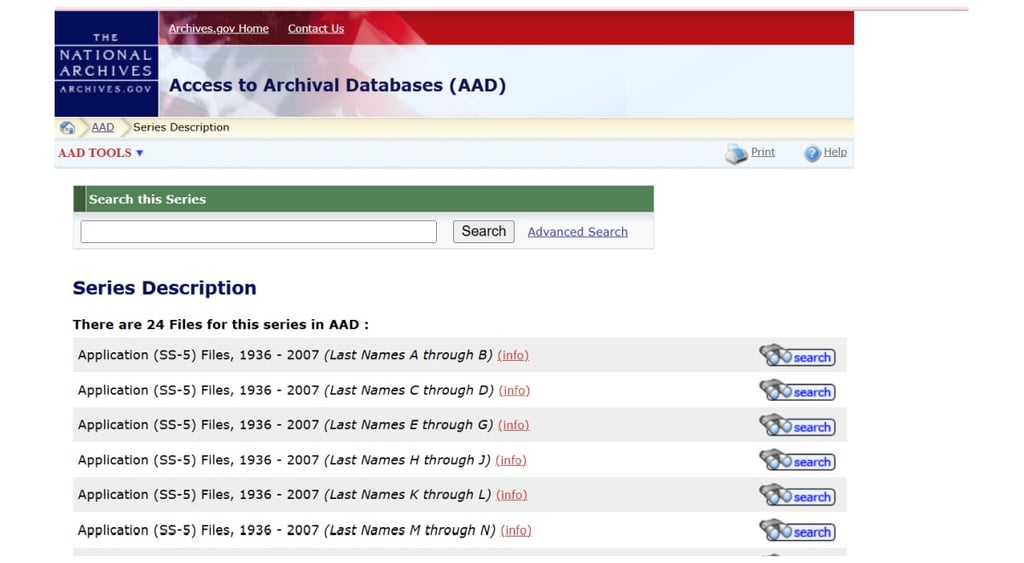Image resolution: width=1024 pixels, height=563 pixels.
Task: Open info for Last Names K through L
Action: [511, 495]
